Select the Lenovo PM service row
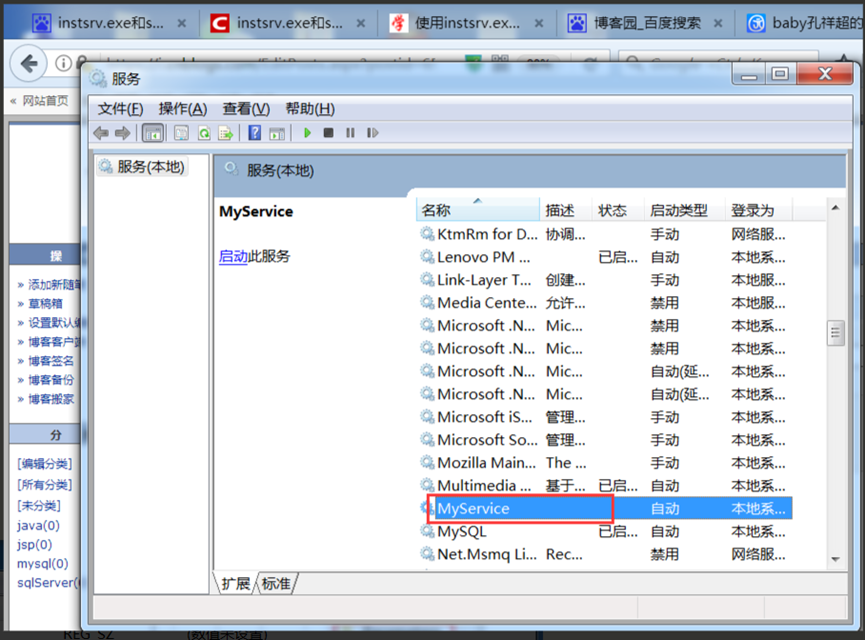This screenshot has width=865, height=640. [605, 257]
